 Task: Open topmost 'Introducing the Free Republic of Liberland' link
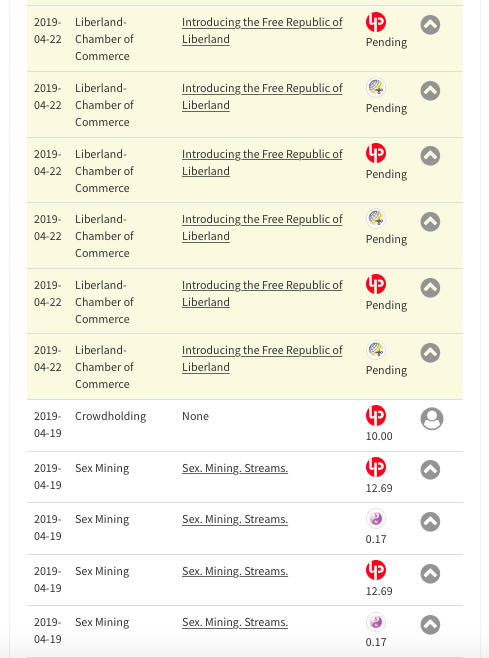click(262, 31)
